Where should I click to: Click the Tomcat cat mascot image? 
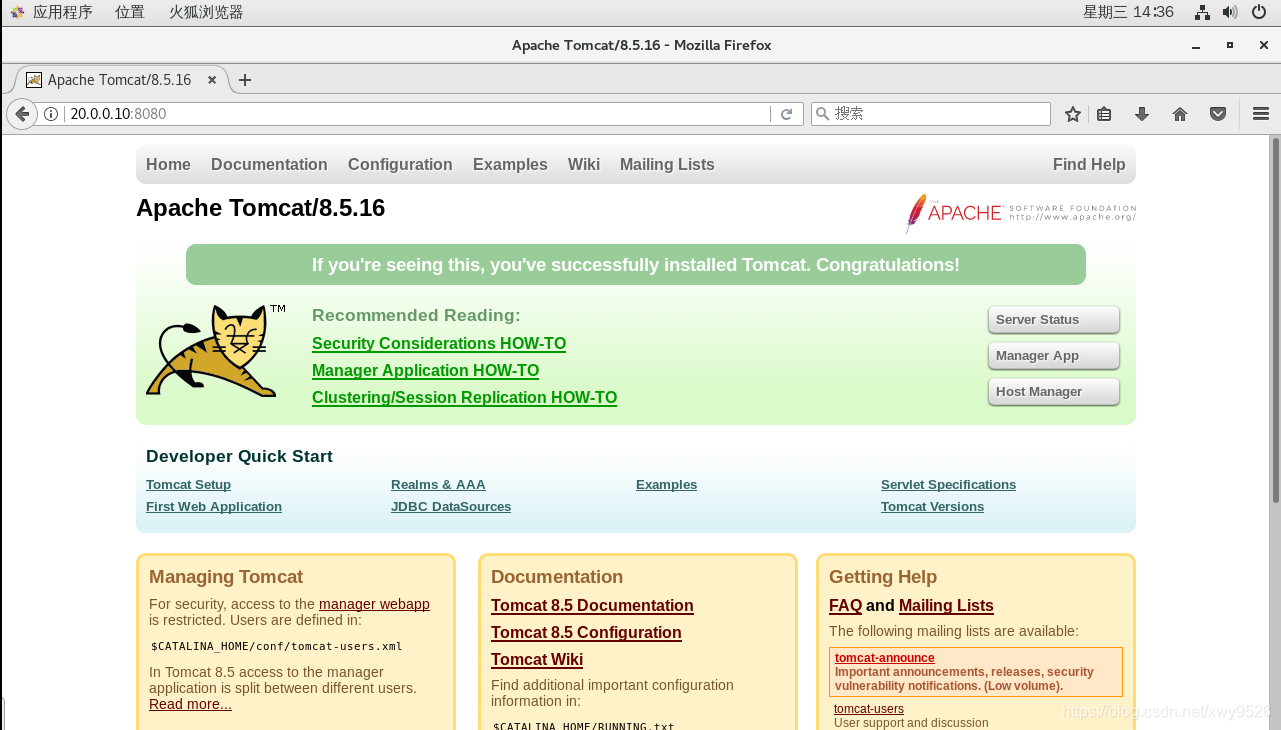tap(215, 350)
